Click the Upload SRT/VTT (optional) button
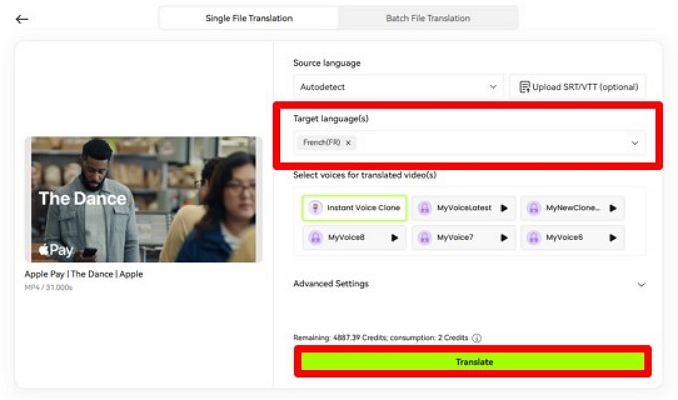This screenshot has width=678, height=400. 578,87
